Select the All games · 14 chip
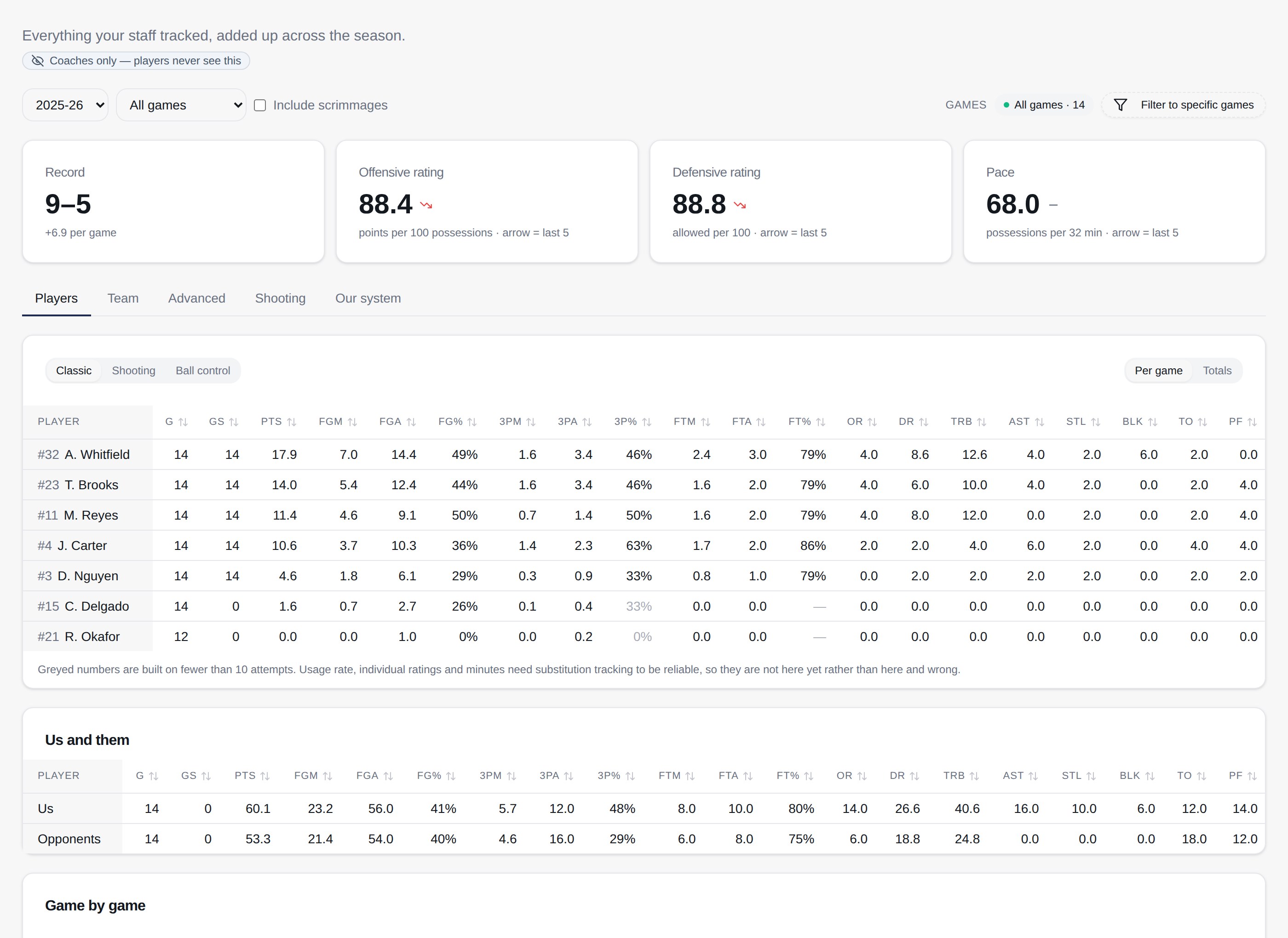This screenshot has width=1288, height=938. point(1044,105)
